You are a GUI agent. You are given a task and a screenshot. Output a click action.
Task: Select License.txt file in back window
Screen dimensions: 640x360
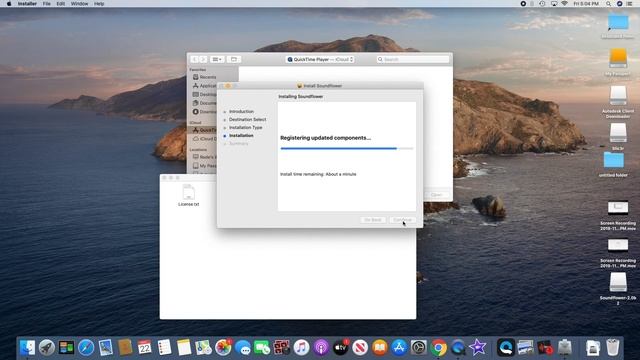click(x=189, y=195)
